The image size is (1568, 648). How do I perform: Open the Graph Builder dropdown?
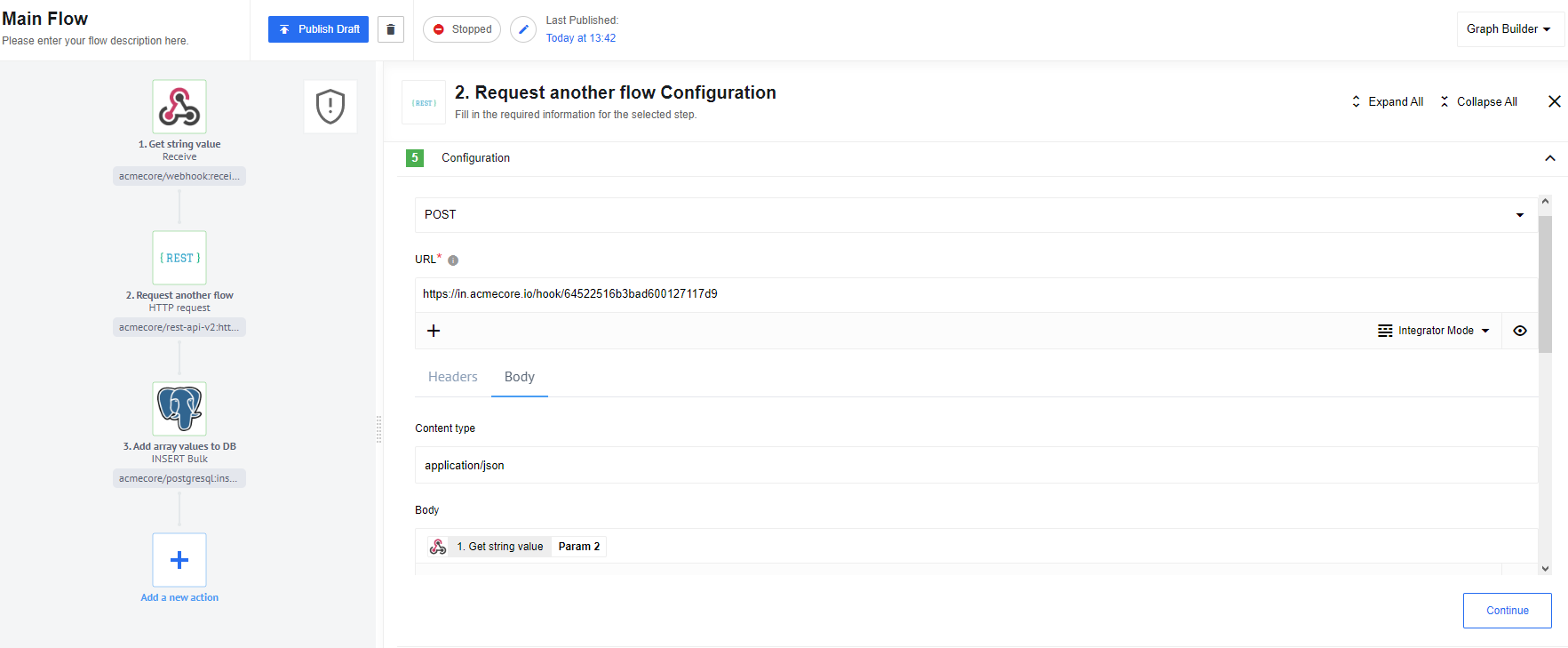pos(1510,29)
